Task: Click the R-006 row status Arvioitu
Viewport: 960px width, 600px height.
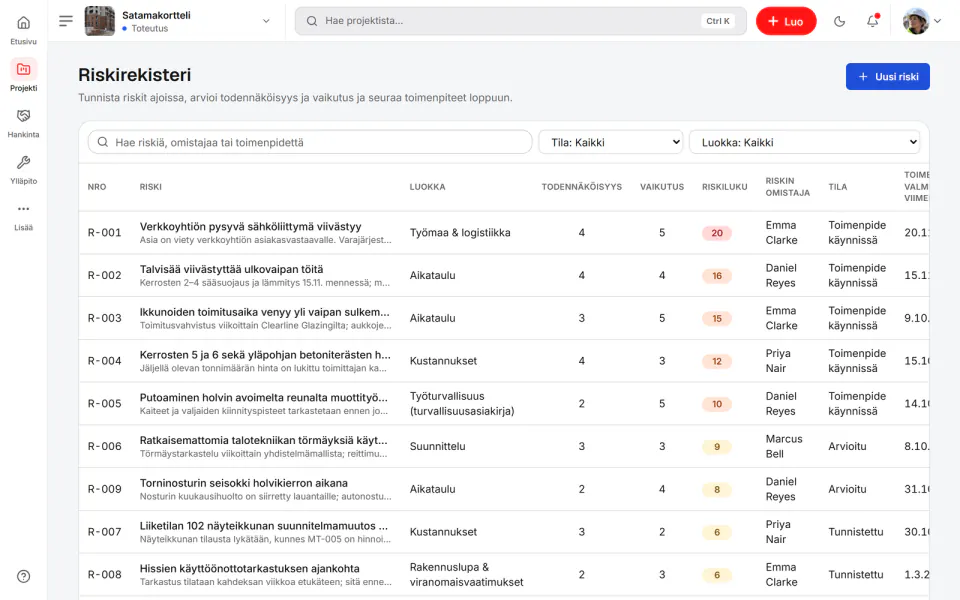Action: 847,446
